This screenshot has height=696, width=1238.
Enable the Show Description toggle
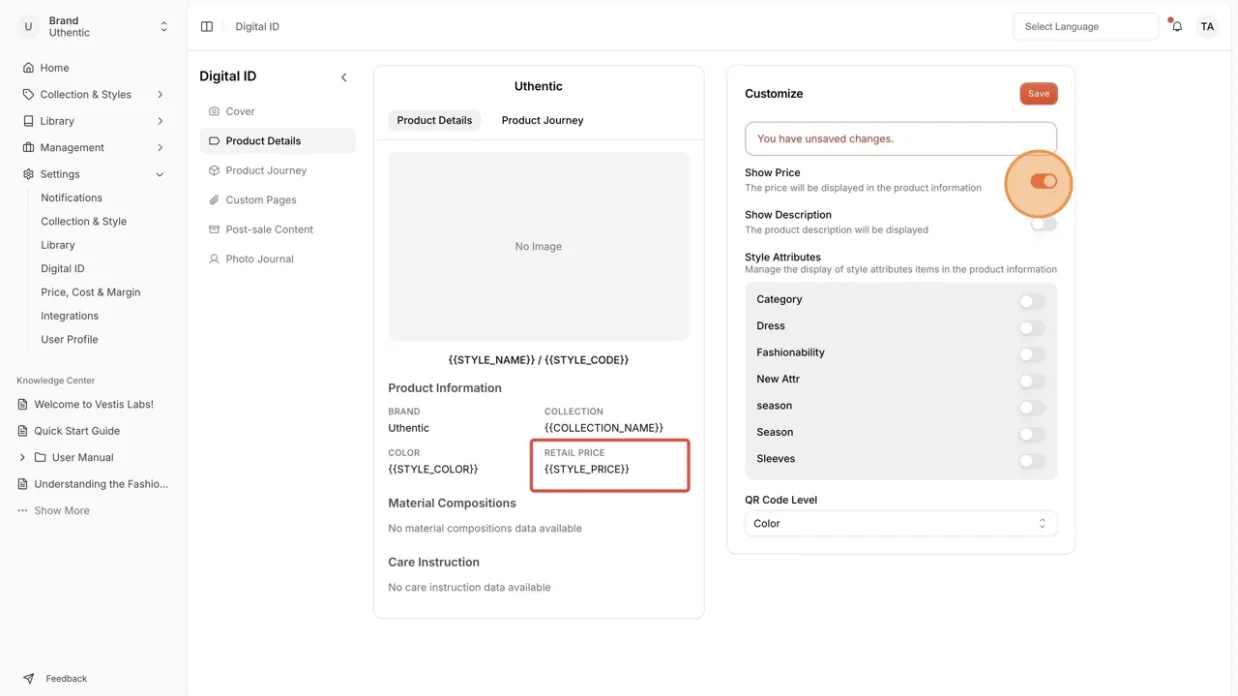point(1043,223)
